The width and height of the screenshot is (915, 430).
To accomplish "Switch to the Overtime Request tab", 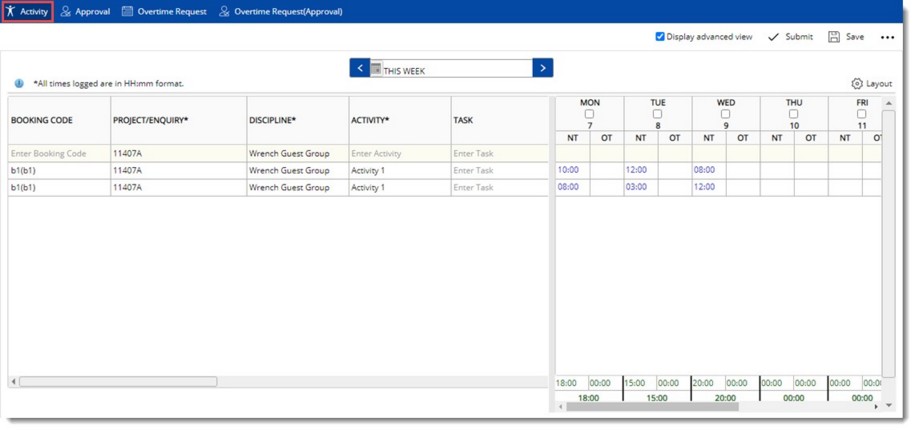I will (171, 12).
